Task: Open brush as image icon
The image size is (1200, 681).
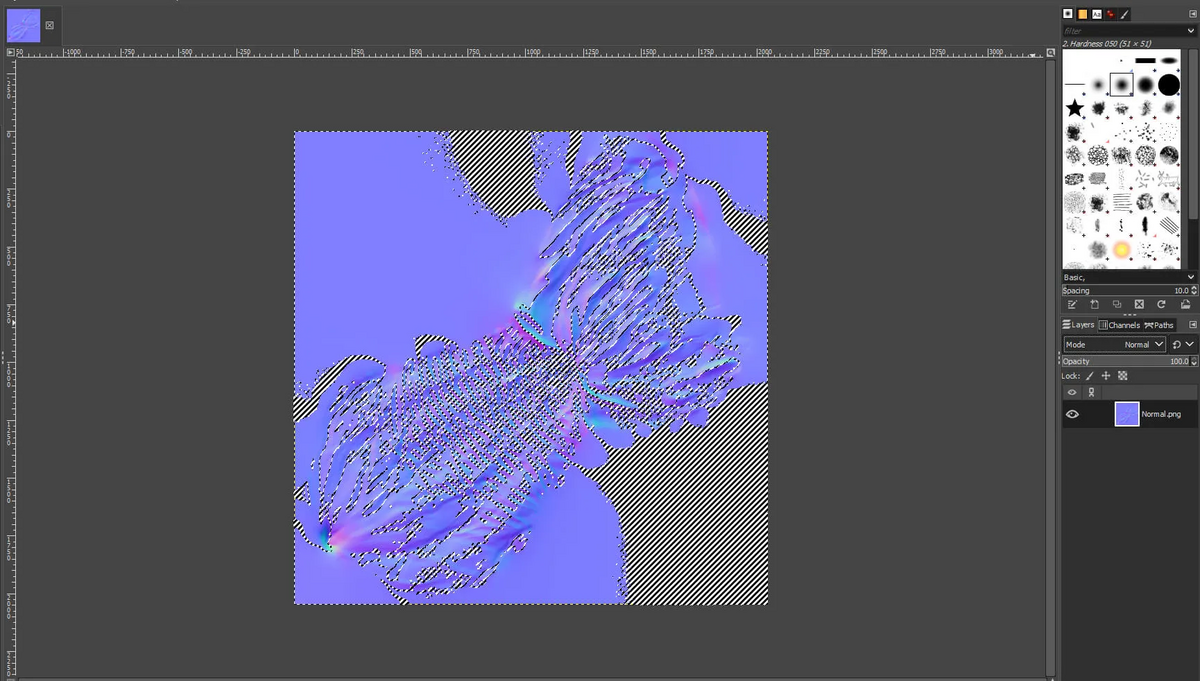Action: pyautogui.click(x=1185, y=304)
